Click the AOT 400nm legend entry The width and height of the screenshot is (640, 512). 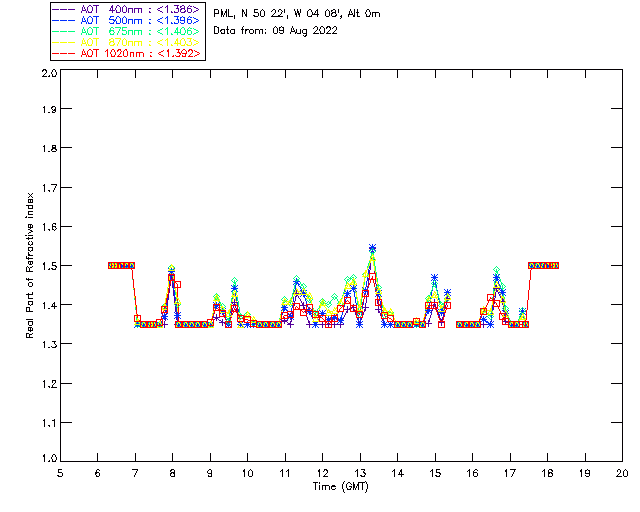127,9
